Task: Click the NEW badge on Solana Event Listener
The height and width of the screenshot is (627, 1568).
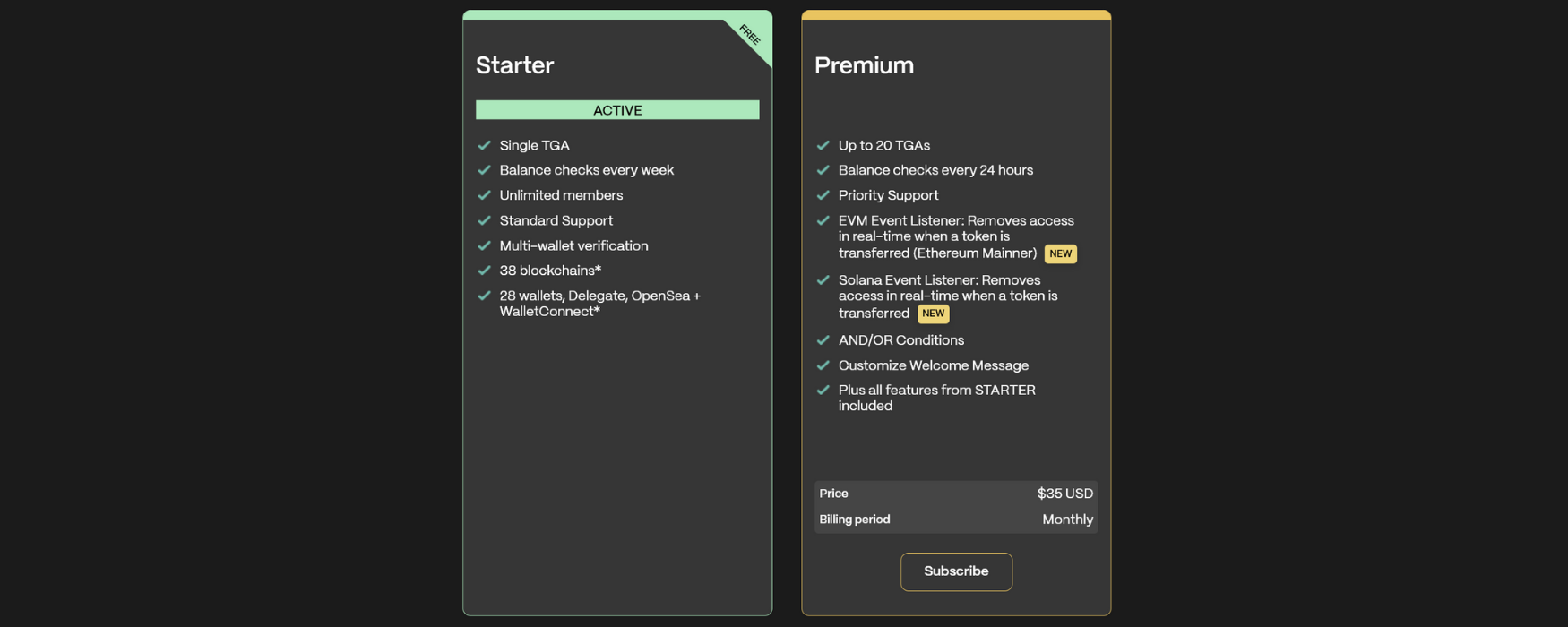Action: tap(933, 313)
